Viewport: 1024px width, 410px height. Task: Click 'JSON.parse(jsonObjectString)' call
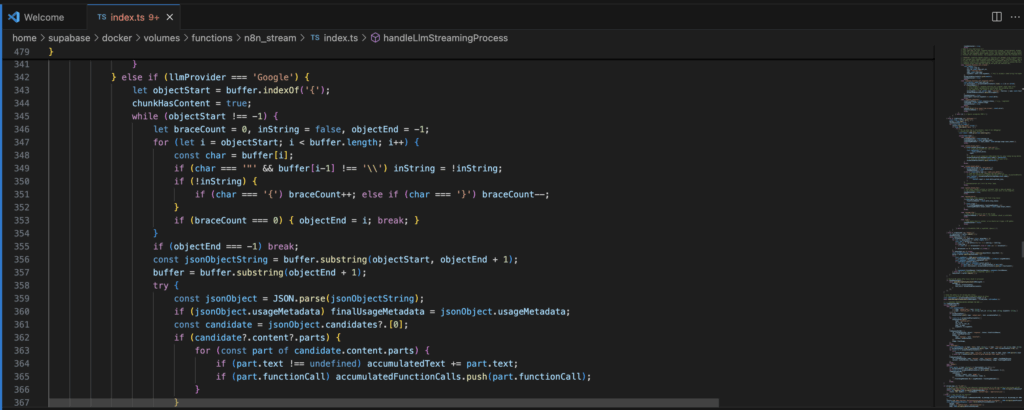point(345,298)
